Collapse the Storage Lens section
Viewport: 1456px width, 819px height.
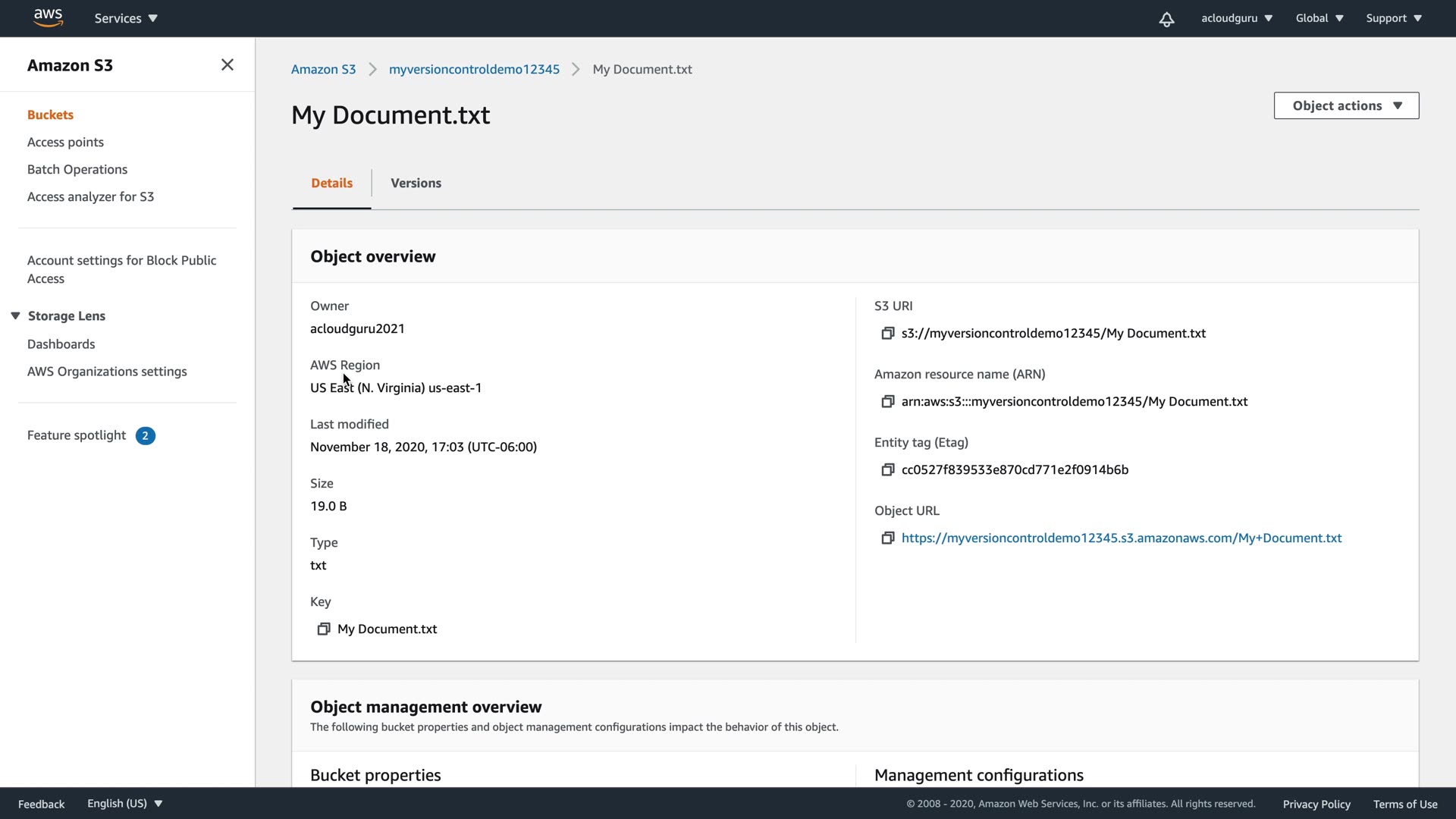15,316
